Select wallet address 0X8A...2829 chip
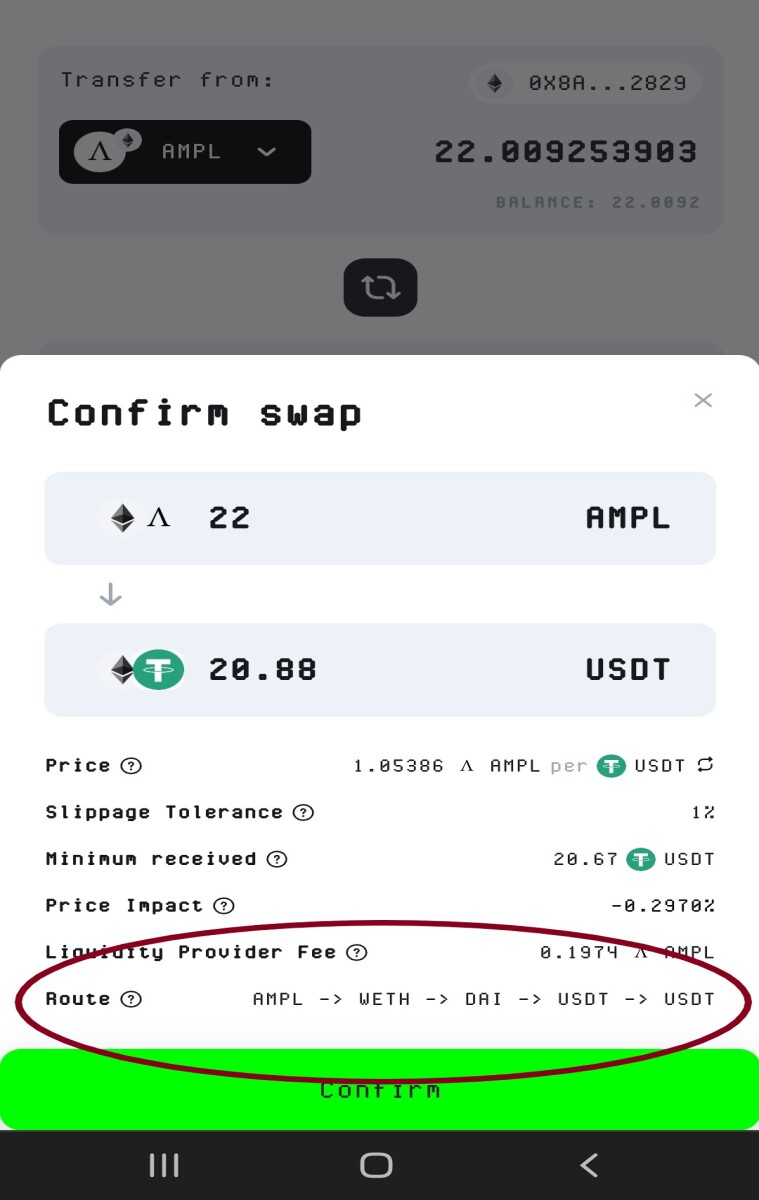759x1200 pixels. (586, 83)
